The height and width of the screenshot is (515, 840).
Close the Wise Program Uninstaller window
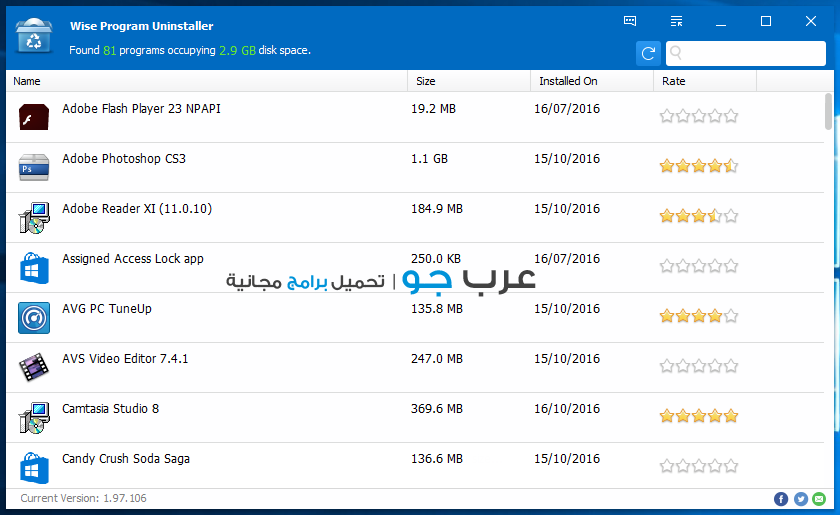[811, 21]
